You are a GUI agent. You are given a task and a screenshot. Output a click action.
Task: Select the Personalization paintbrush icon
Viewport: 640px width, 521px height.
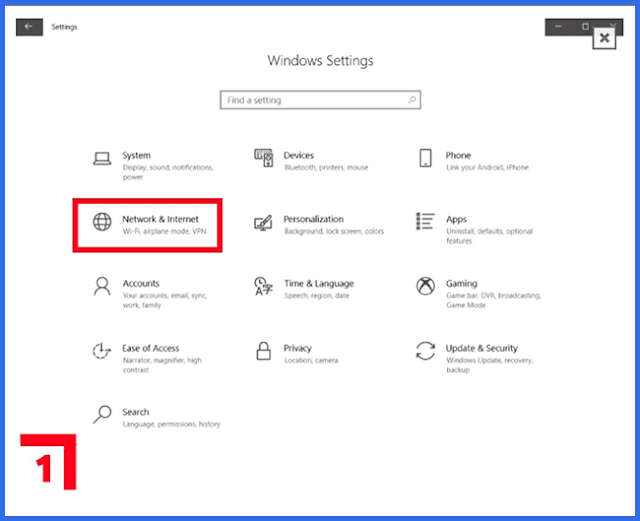tap(263, 223)
